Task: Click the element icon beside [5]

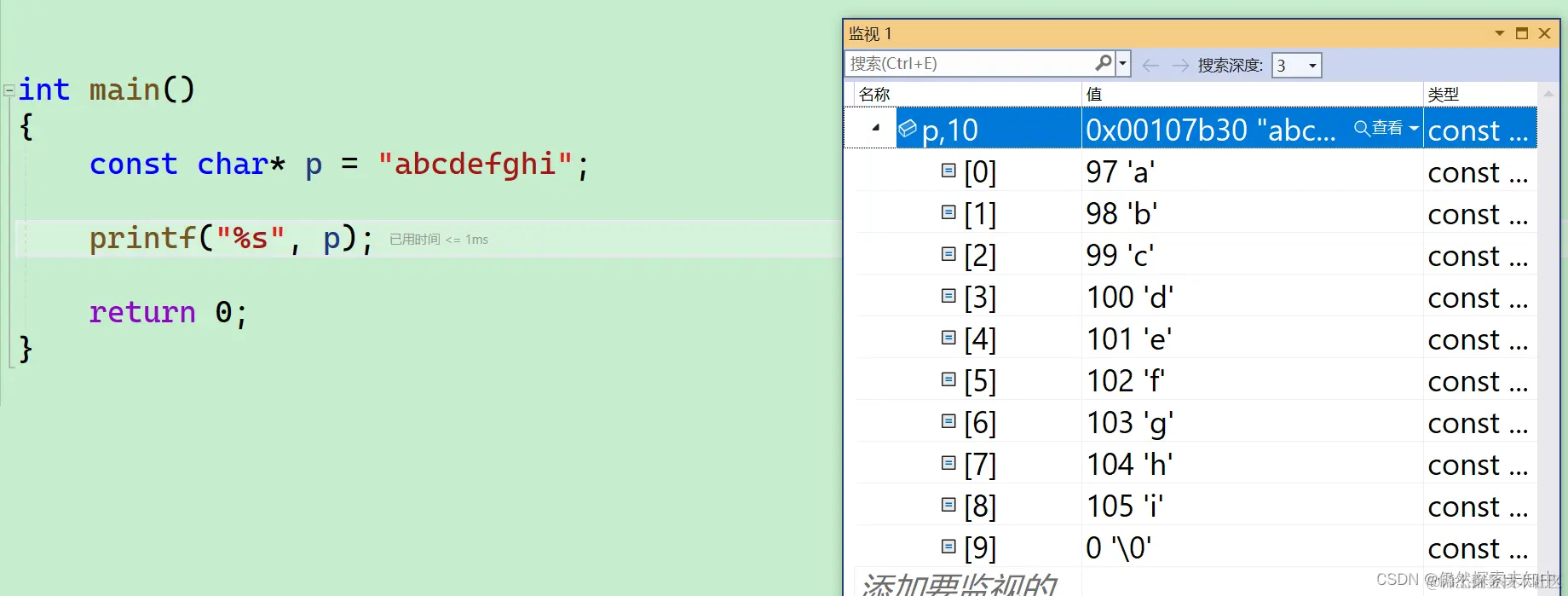Action: (948, 379)
